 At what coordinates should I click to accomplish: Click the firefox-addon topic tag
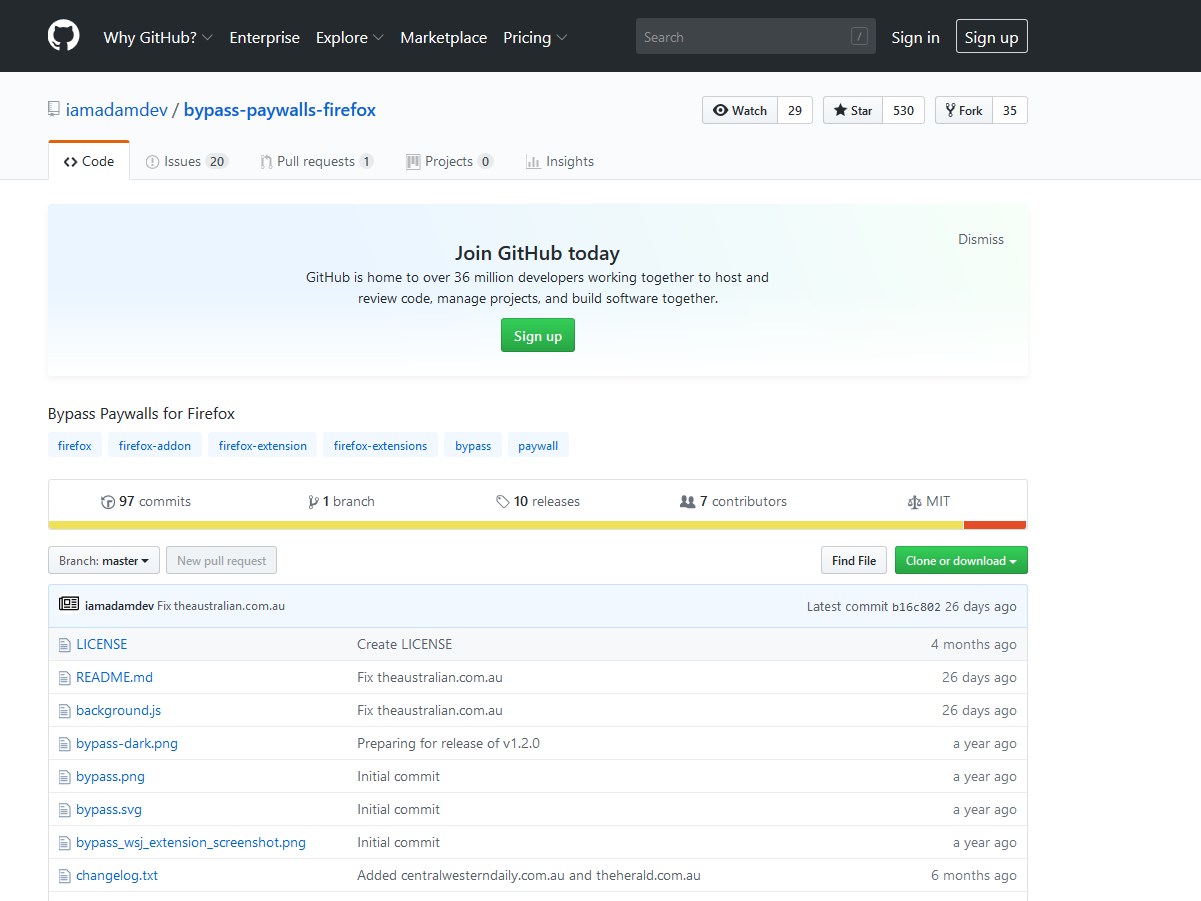point(155,445)
